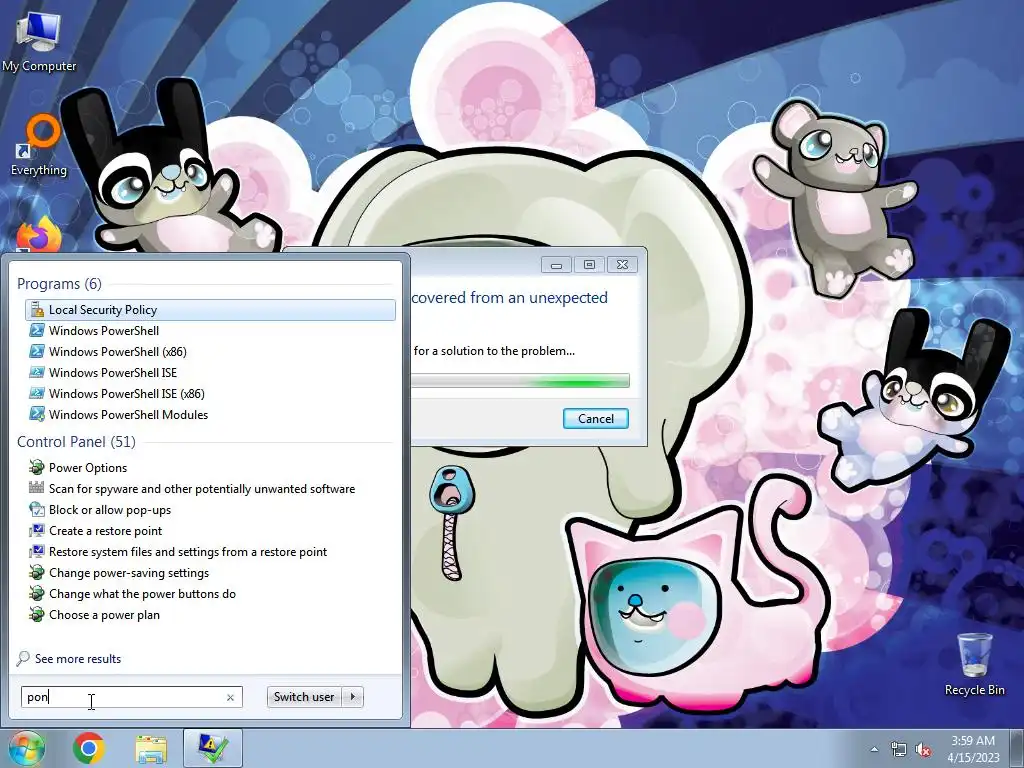The image size is (1024, 768).
Task: Minimize the error recovery dialog
Action: tap(556, 264)
